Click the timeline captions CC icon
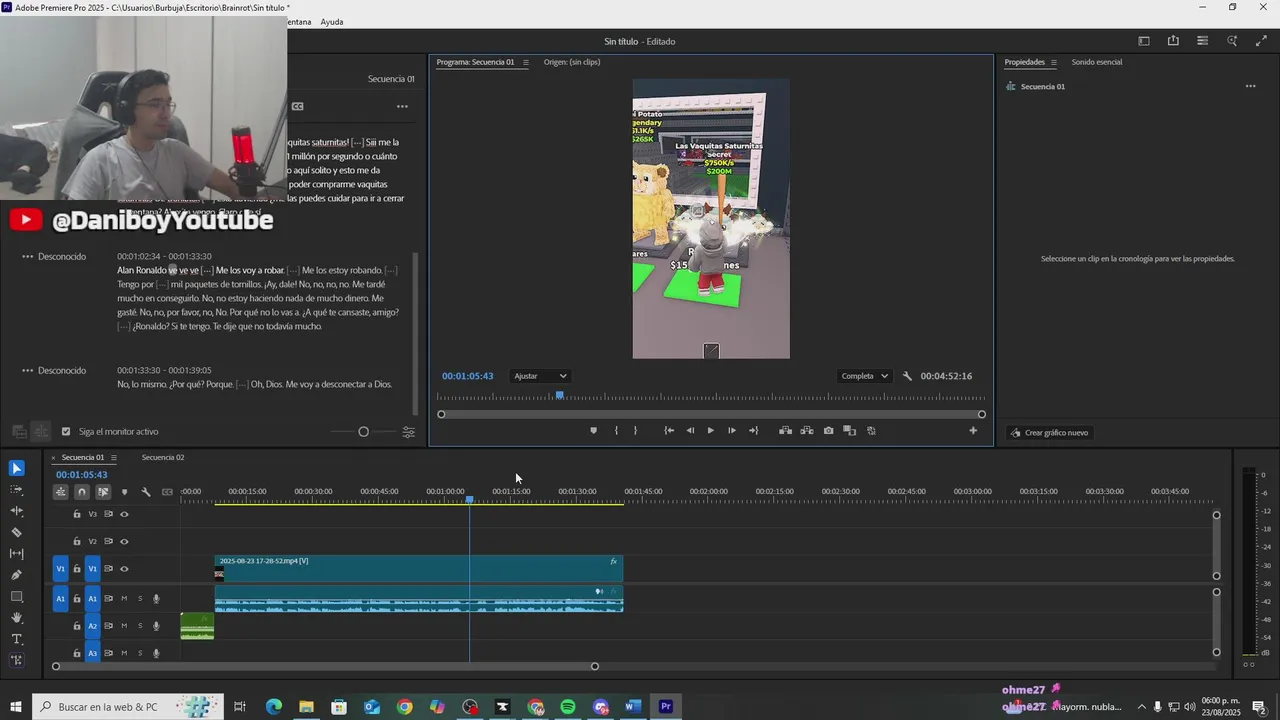 [x=167, y=492]
